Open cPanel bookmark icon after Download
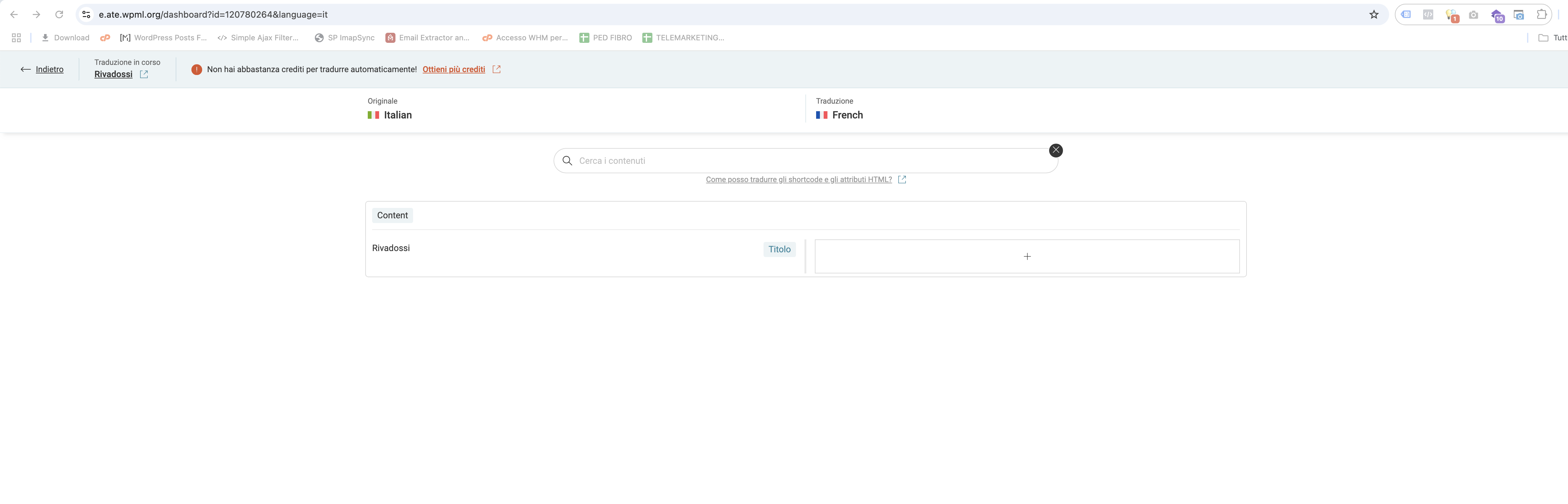 (105, 38)
